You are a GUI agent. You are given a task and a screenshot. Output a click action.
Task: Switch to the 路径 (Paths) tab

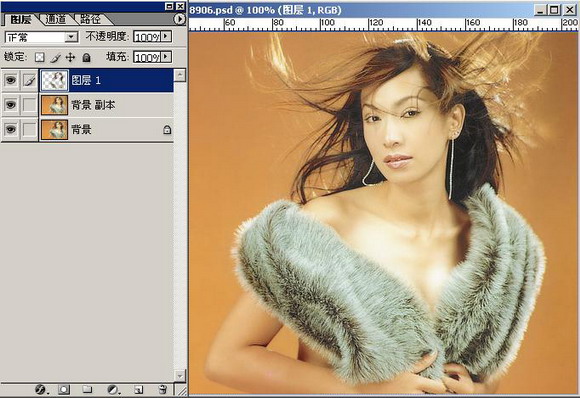point(90,19)
